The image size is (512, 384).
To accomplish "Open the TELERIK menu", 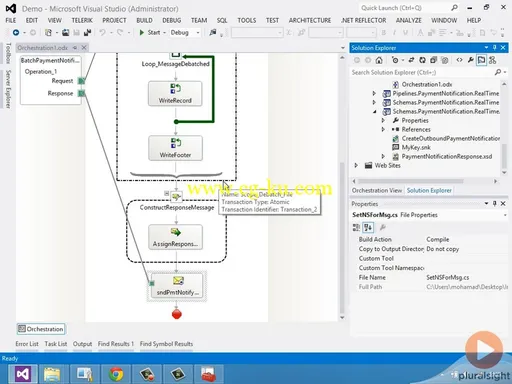I will click(82, 20).
